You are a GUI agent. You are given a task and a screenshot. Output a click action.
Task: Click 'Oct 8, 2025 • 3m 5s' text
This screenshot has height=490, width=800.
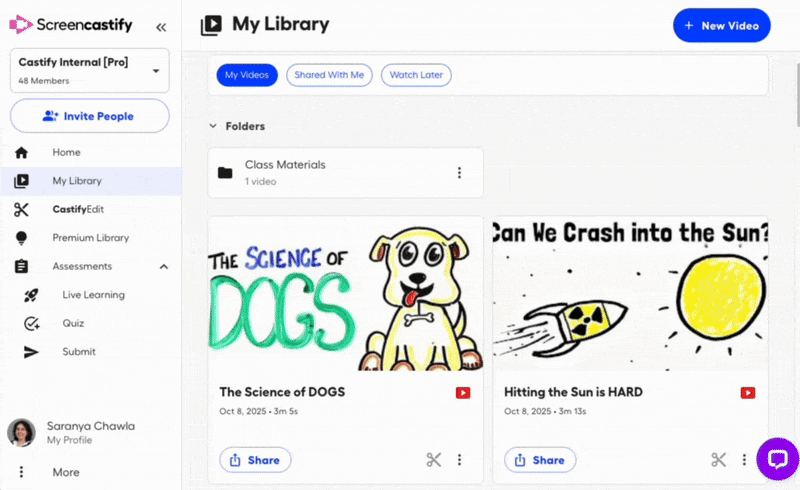tap(259, 411)
